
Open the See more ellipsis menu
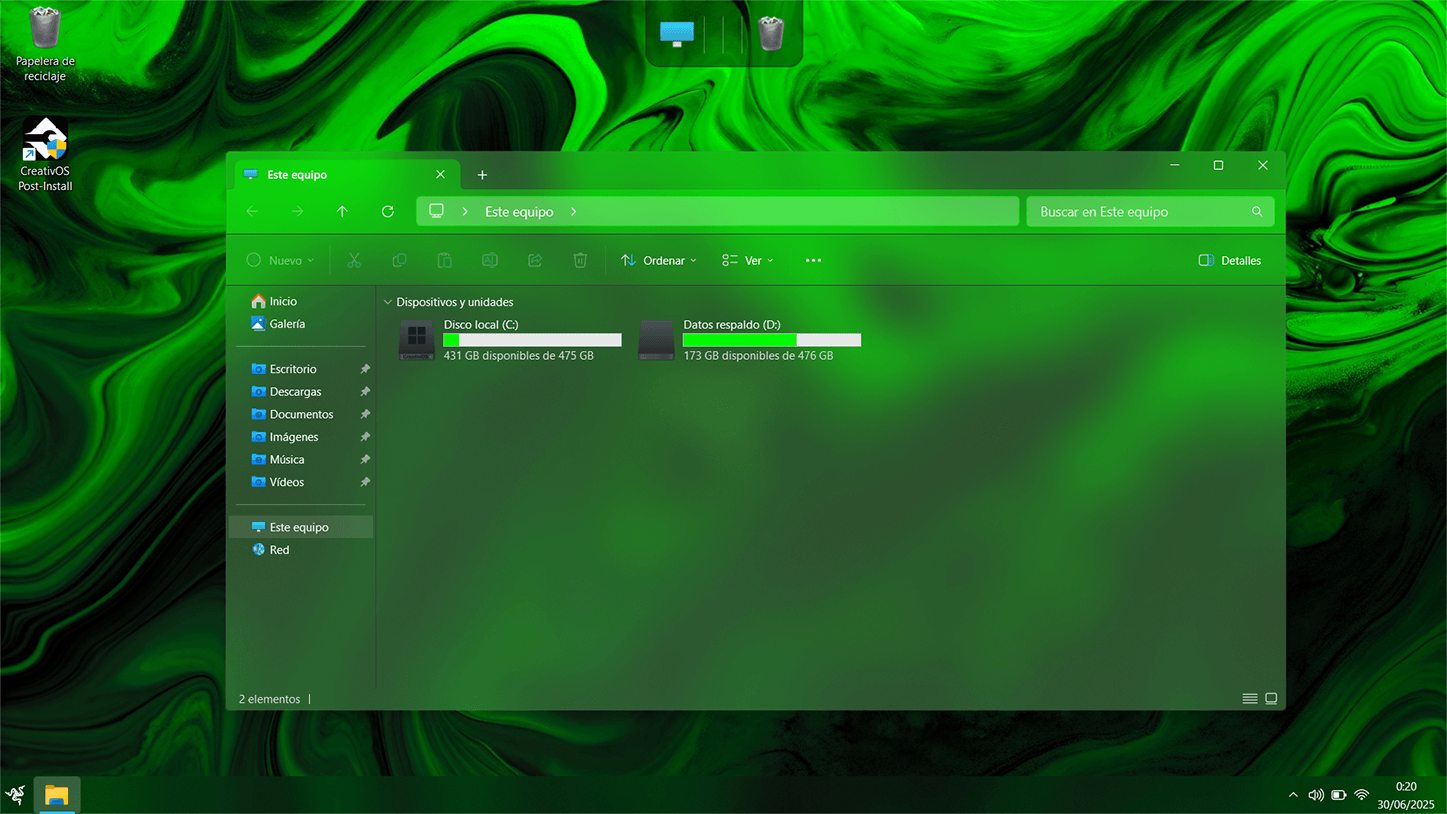[x=813, y=261]
